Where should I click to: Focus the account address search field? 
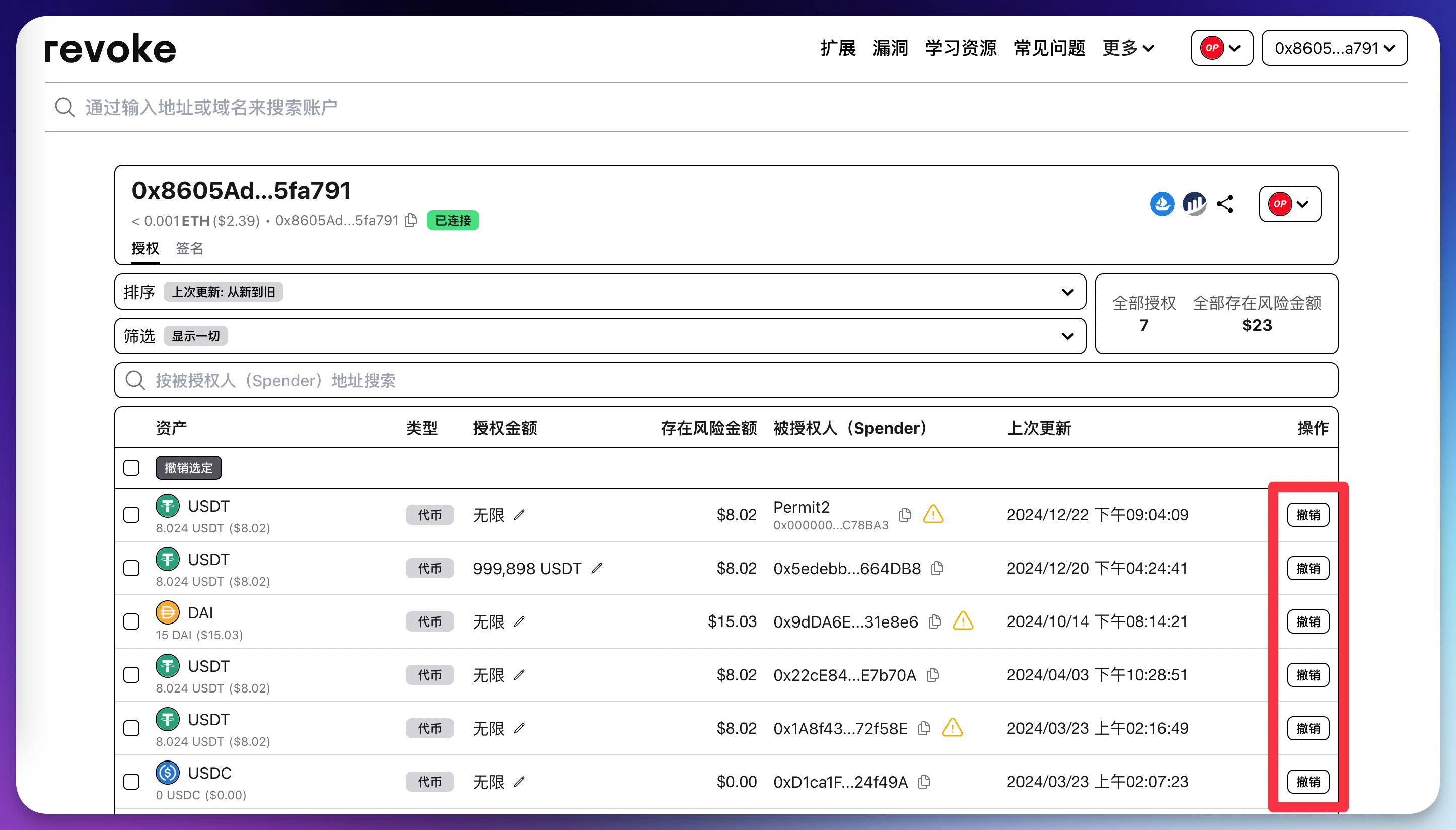[x=726, y=107]
